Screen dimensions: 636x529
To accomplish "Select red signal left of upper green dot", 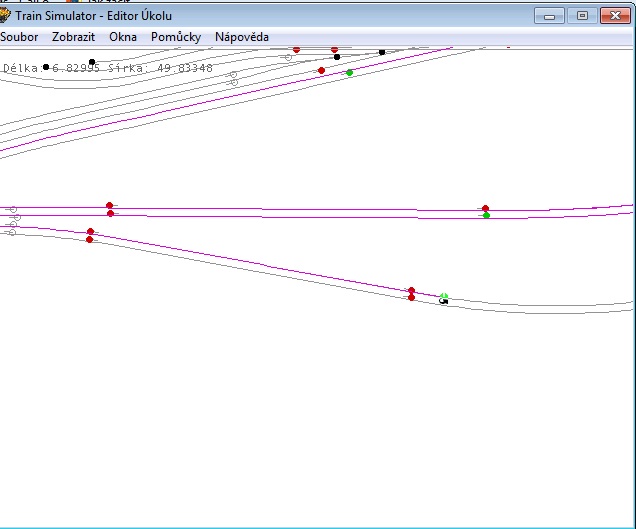I will pyautogui.click(x=321, y=71).
